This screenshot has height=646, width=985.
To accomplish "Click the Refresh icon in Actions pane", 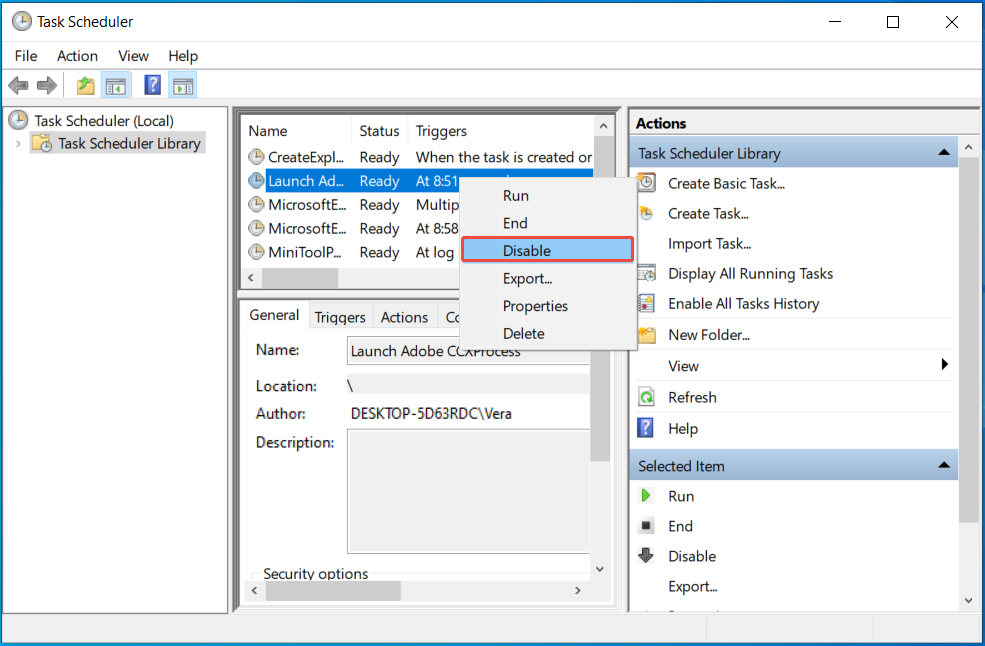I will (x=647, y=397).
